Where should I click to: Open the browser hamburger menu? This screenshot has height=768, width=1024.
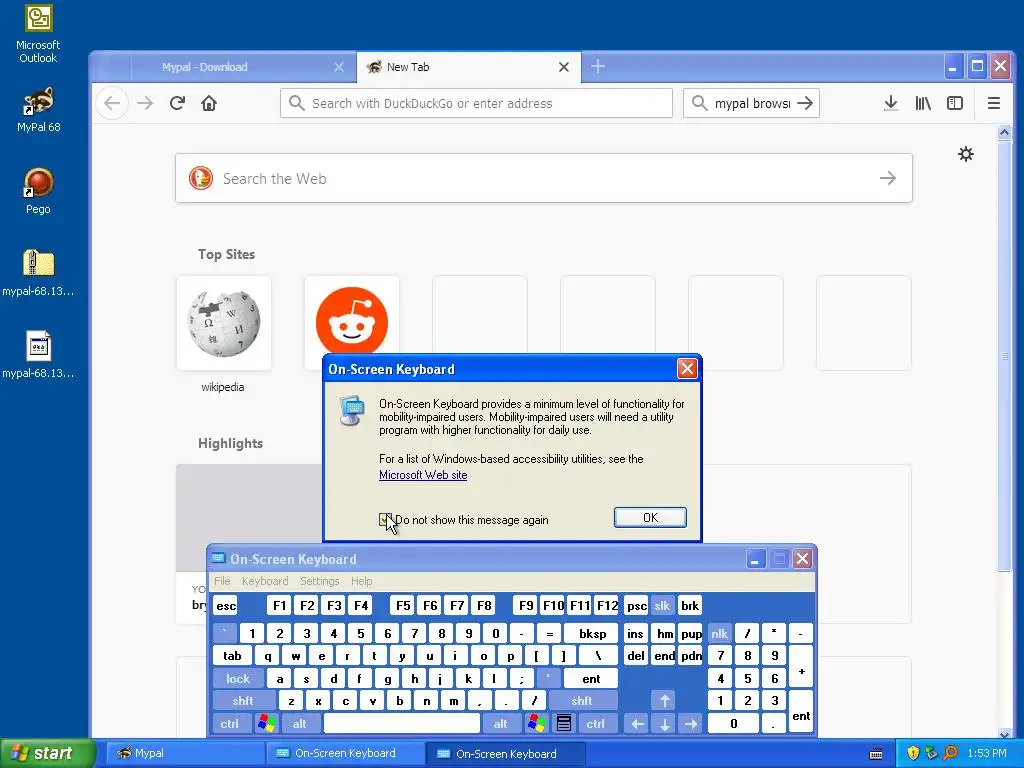pos(993,103)
